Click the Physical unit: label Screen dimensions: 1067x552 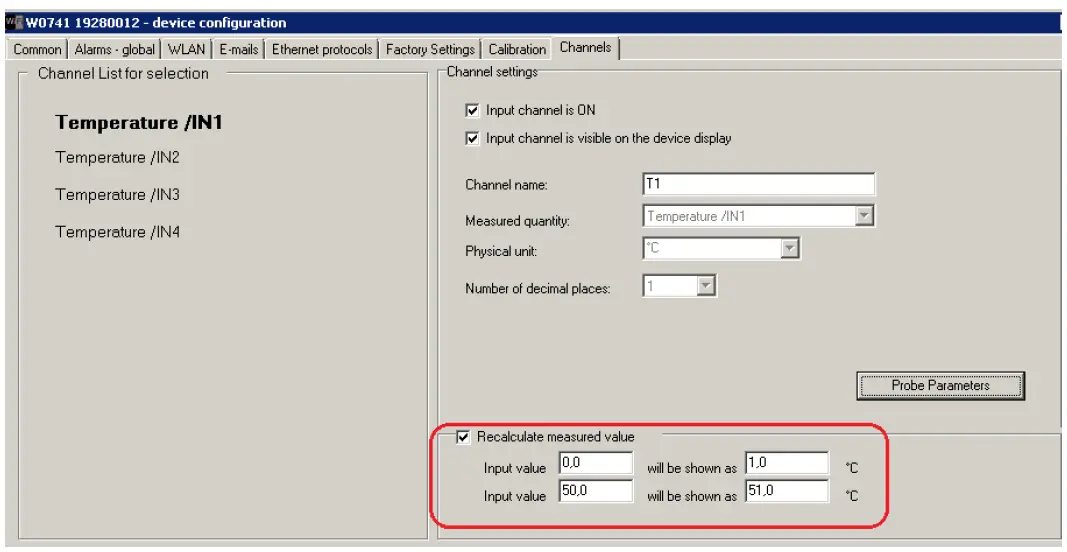click(x=502, y=251)
